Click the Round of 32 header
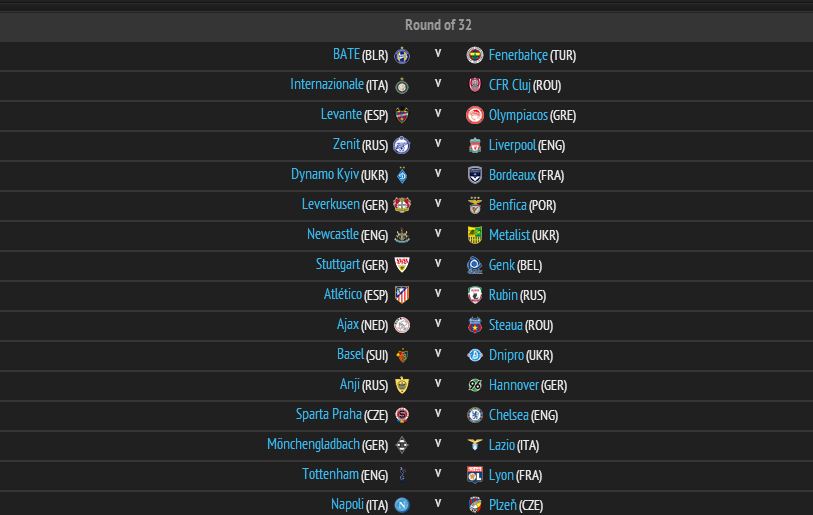The width and height of the screenshot is (813, 515). point(438,25)
